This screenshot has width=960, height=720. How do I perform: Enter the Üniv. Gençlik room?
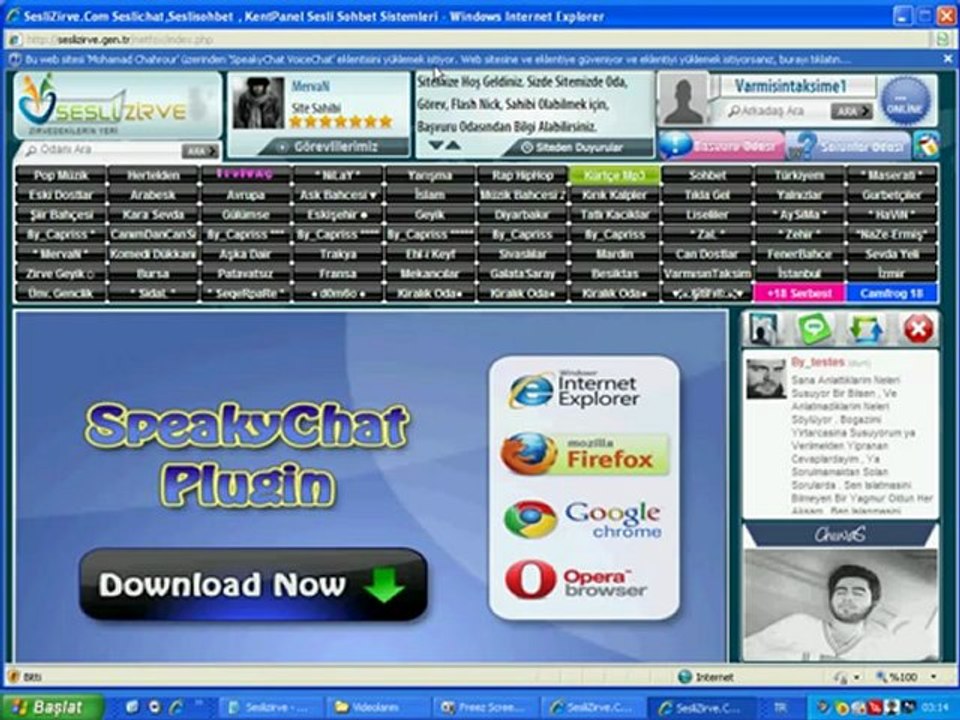[61, 293]
